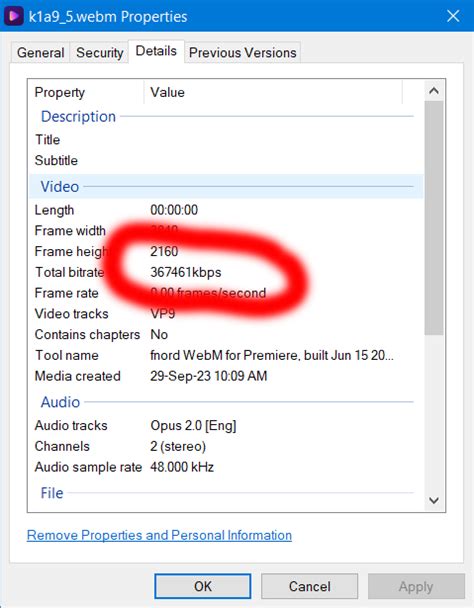Close the k1a9_5.webm Properties dialog

(453, 16)
